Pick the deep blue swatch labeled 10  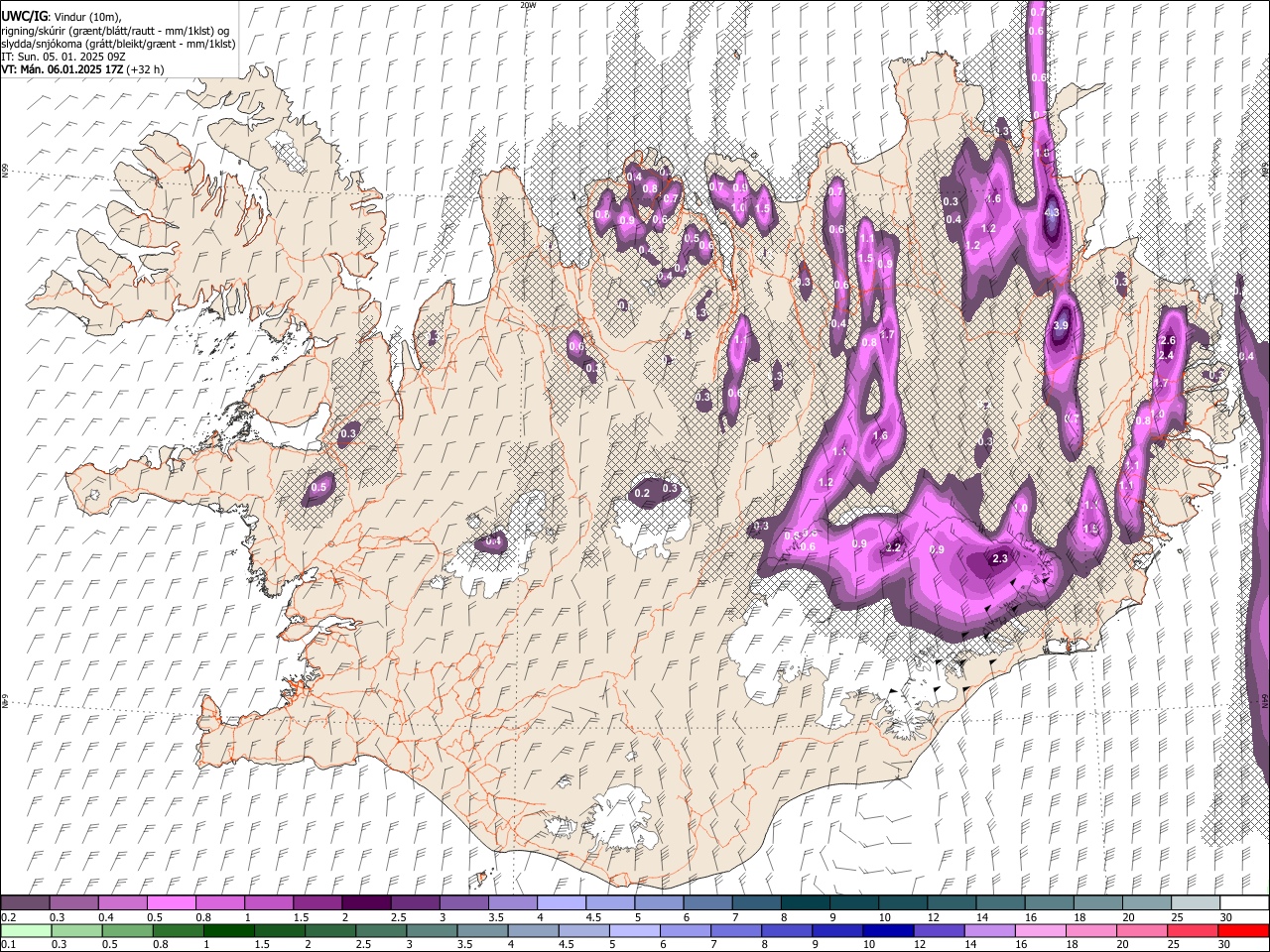coord(886,931)
